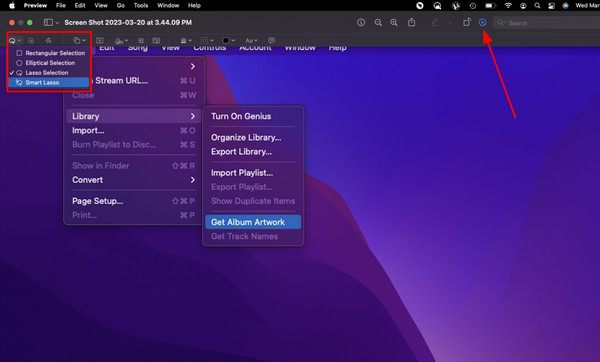Click 'Export Library...' in the image

[x=241, y=152]
